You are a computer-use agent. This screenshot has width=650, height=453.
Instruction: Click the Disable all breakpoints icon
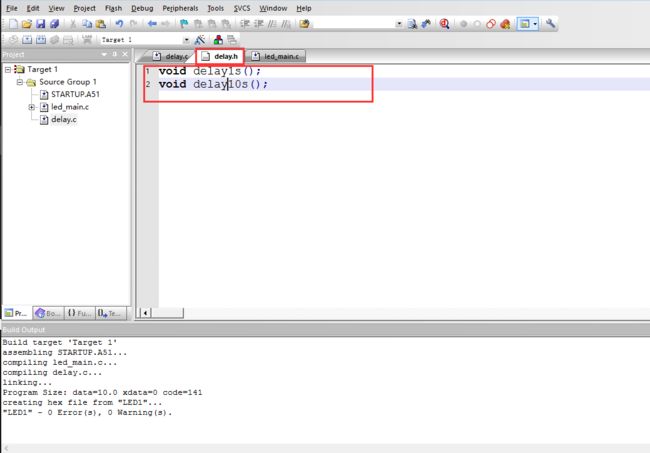pos(491,24)
